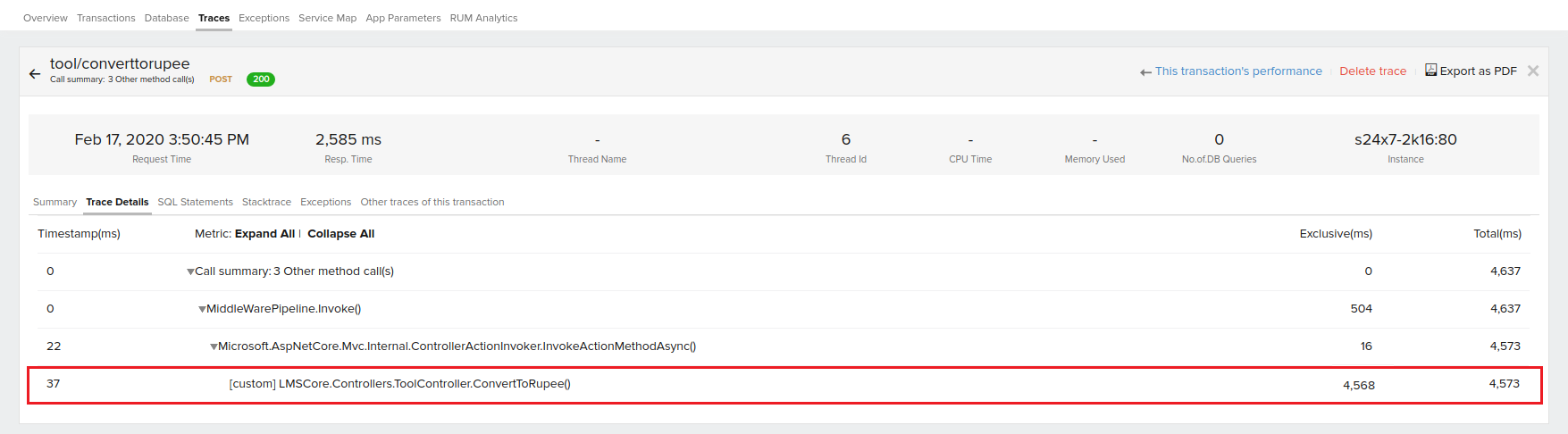This screenshot has width=1568, height=434.
Task: Click the Delete trace link
Action: 1372,71
